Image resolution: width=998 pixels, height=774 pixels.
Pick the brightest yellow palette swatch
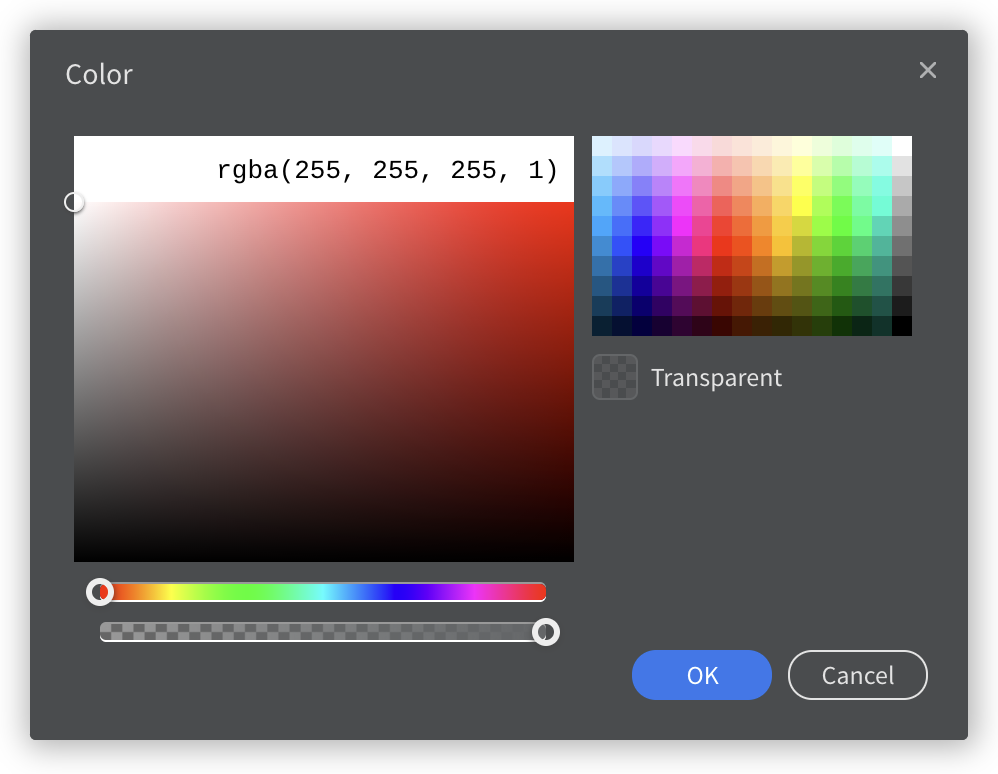pos(801,206)
